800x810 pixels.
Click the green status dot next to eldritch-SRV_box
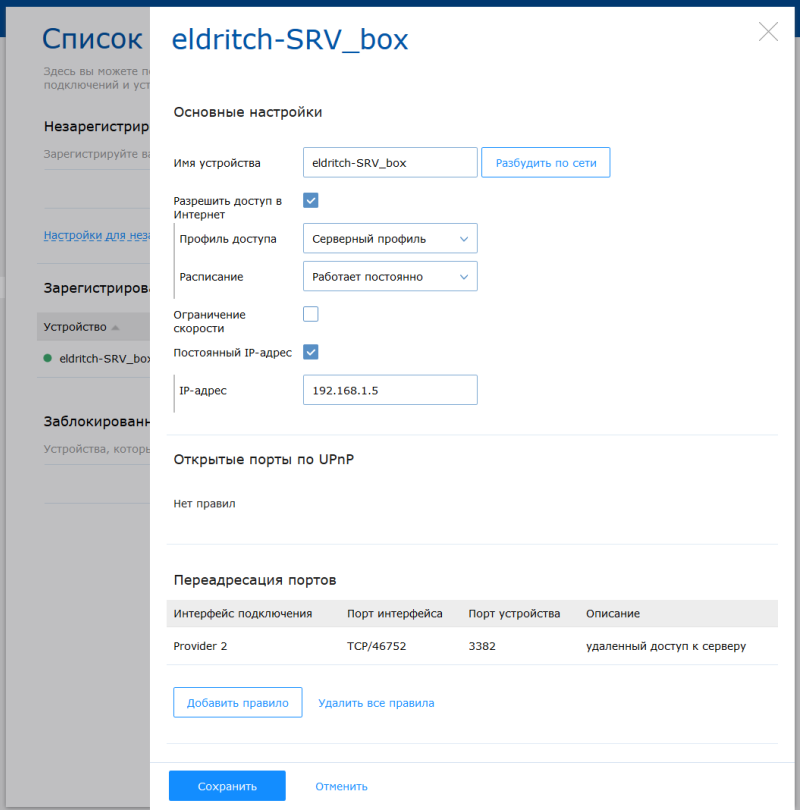pyautogui.click(x=48, y=358)
